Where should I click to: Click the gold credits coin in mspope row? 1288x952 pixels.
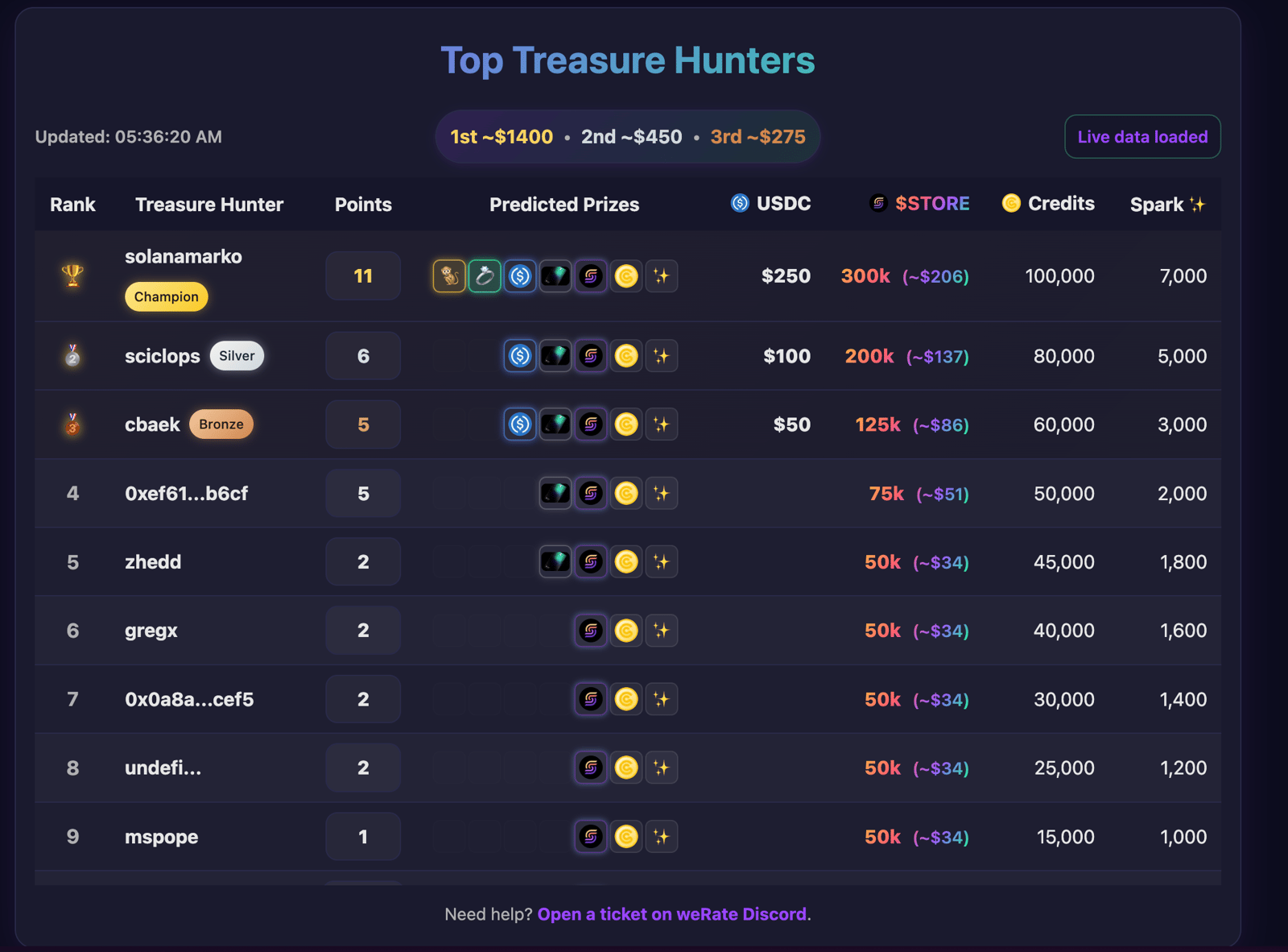[x=626, y=837]
